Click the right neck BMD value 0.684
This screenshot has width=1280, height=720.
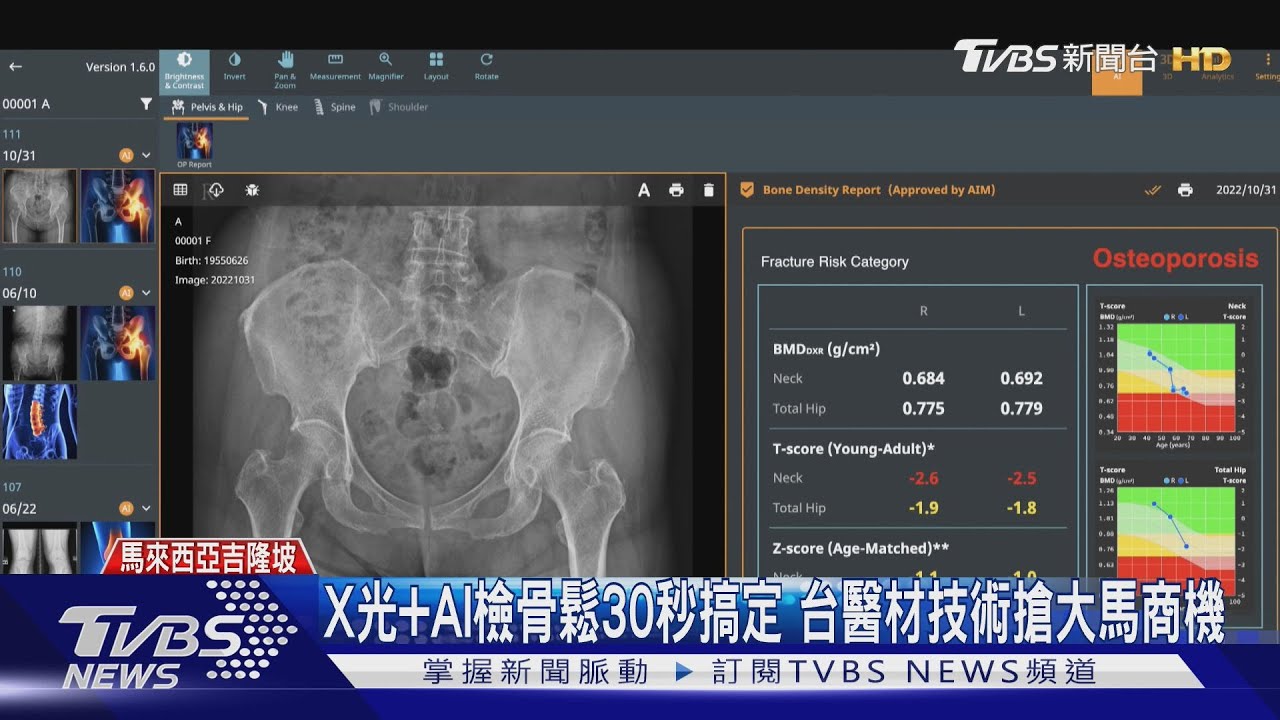[x=923, y=378]
